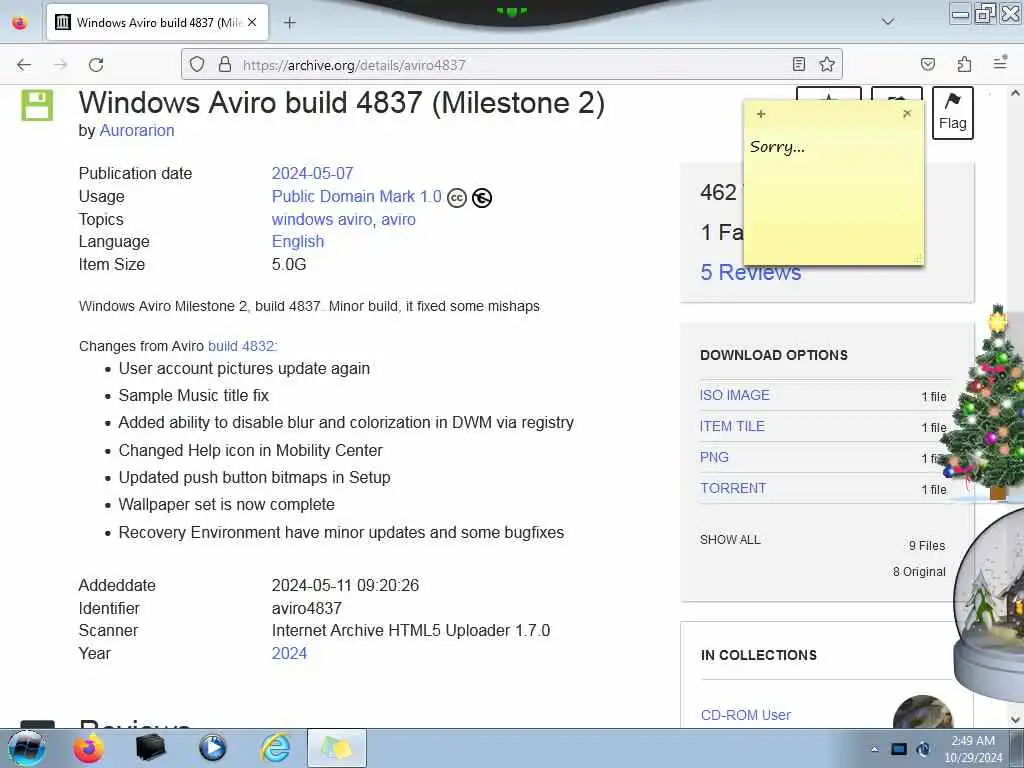
Task: Launch Windows Media Player from taskbar
Action: pyautogui.click(x=212, y=748)
